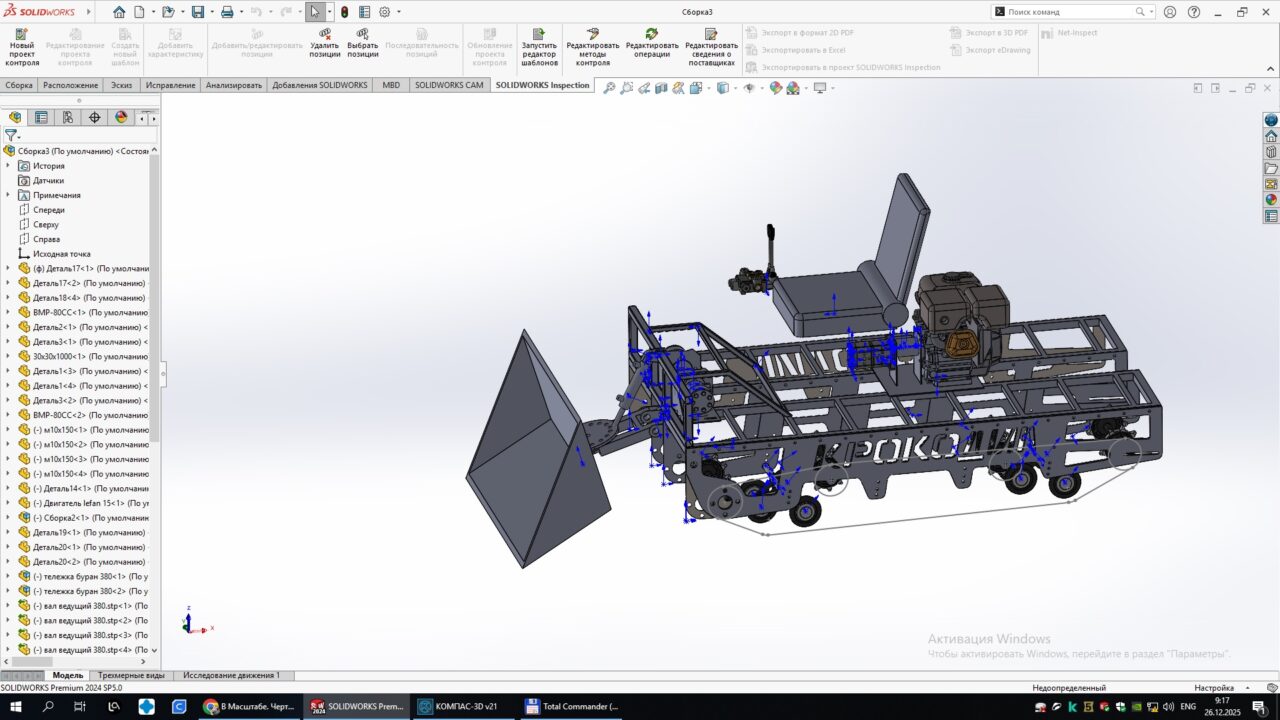Screen dimensions: 1280x720
Task: Click the Rebuild traffic light icon
Action: (x=345, y=12)
